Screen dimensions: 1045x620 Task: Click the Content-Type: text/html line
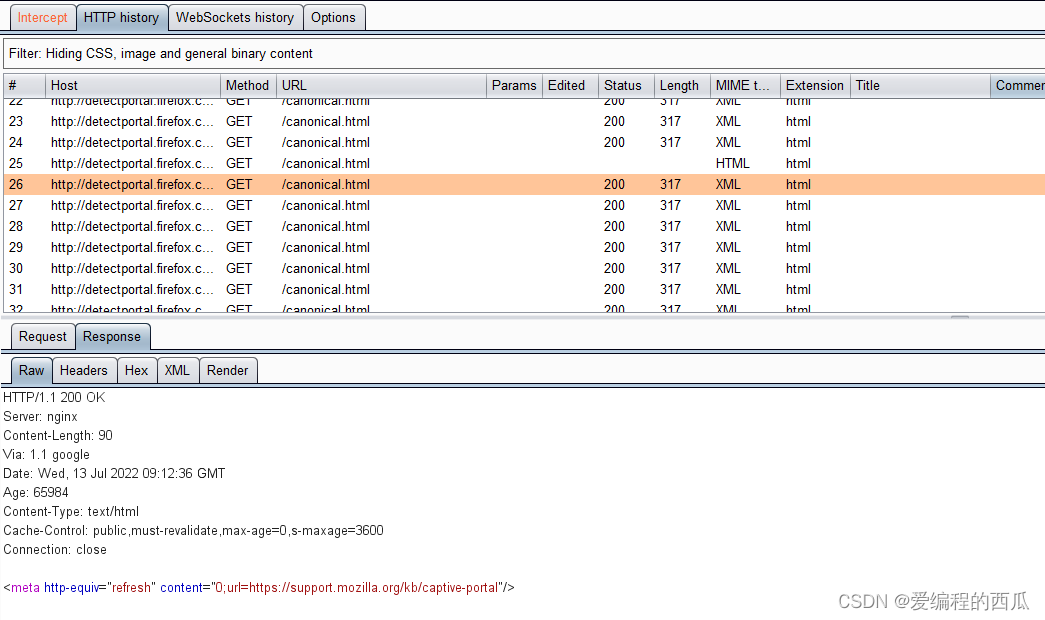[x=71, y=511]
